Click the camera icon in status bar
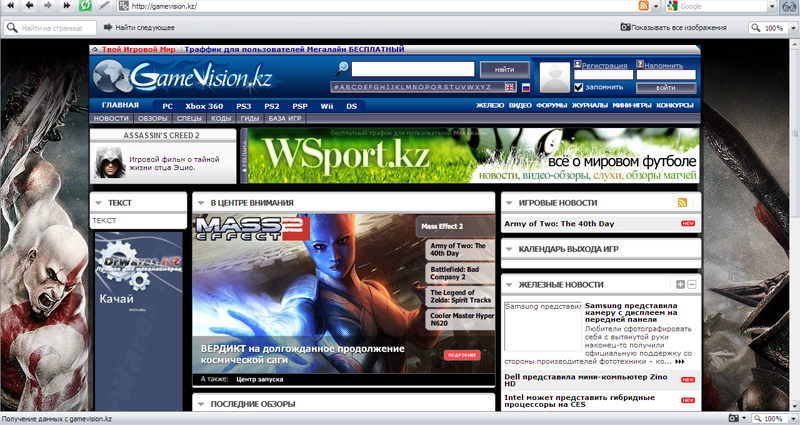Image resolution: width=800 pixels, height=425 pixels. (x=733, y=418)
